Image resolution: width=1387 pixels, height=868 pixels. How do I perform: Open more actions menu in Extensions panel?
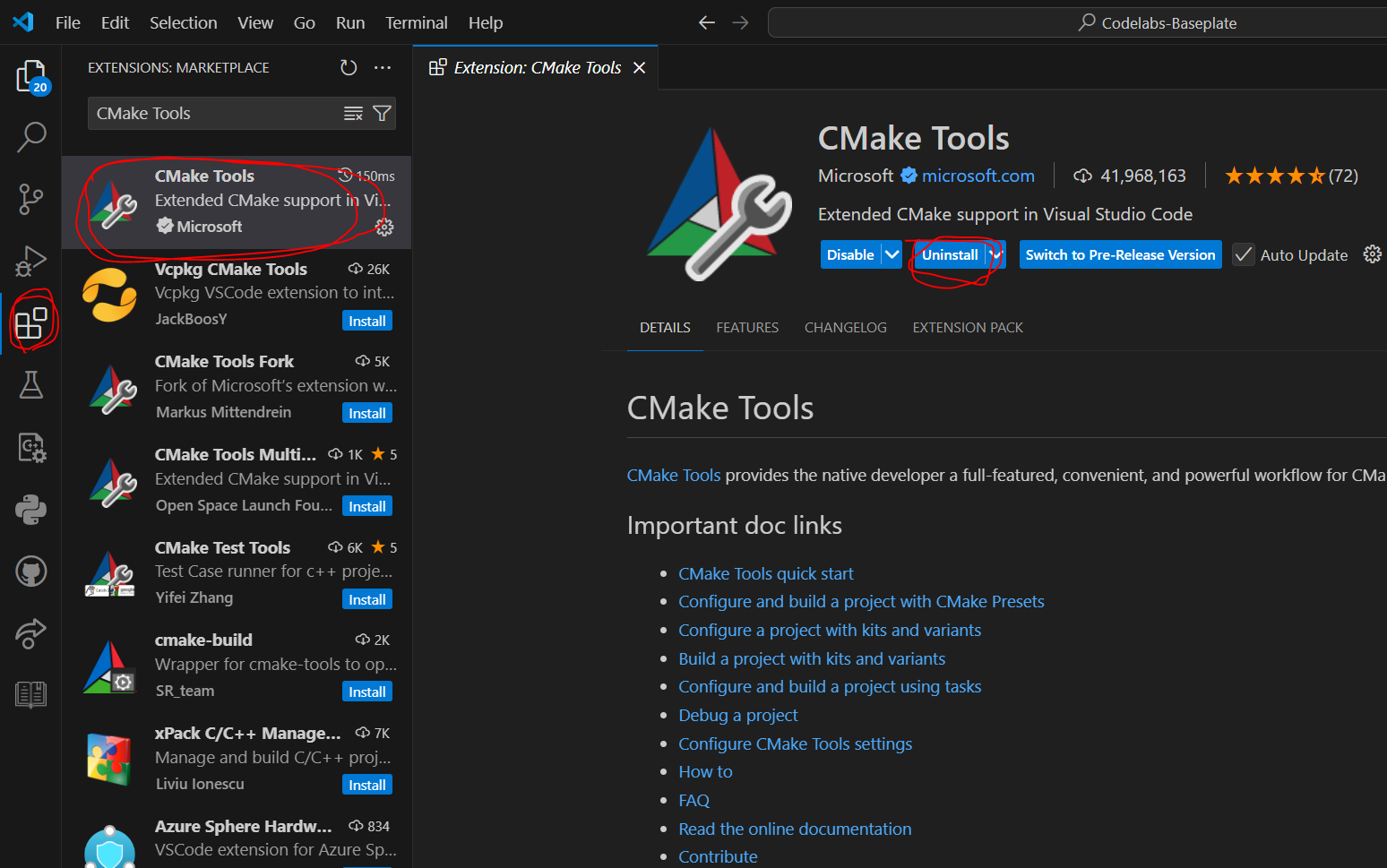383,67
